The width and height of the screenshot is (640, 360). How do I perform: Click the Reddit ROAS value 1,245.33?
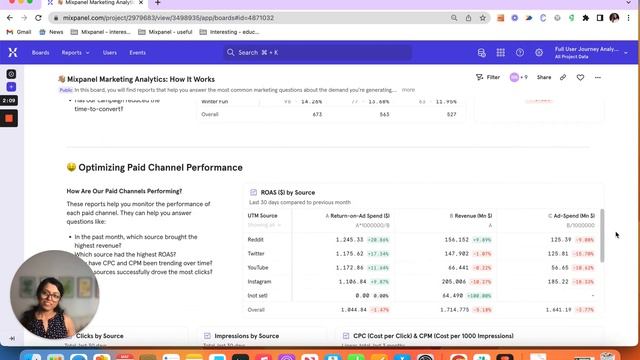click(x=349, y=240)
